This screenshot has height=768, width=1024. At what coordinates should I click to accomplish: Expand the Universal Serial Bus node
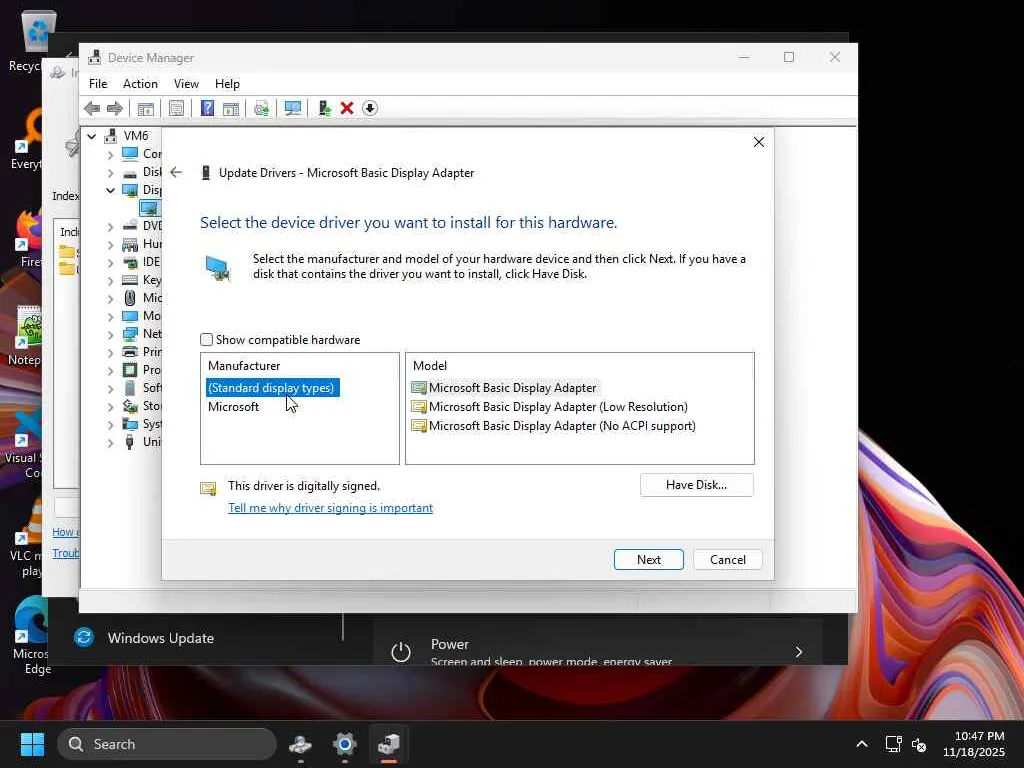coord(110,443)
